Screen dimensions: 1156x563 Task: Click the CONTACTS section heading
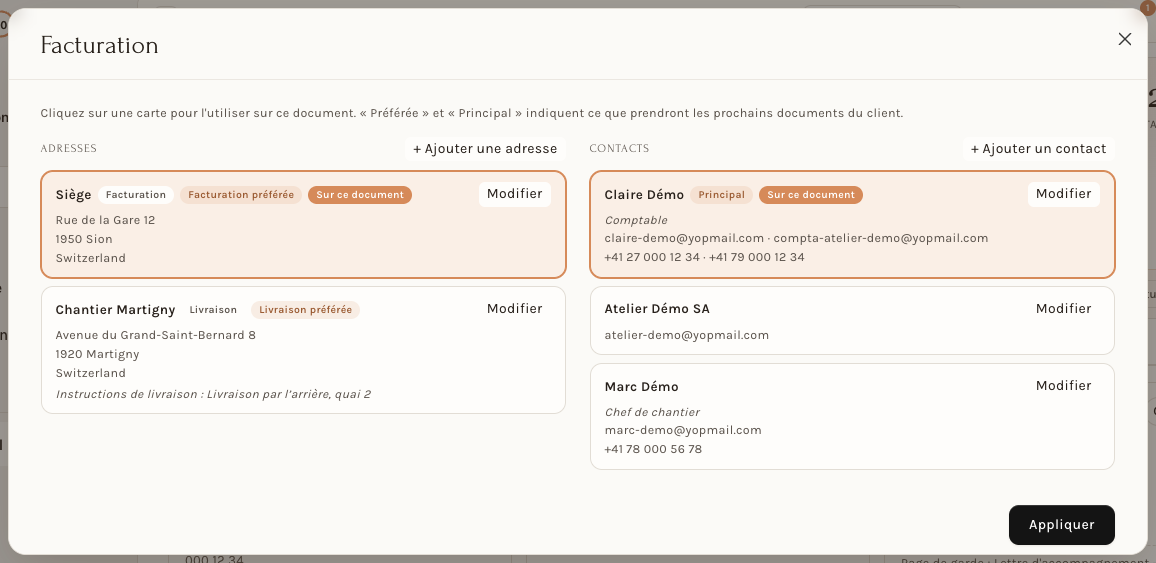tap(619, 148)
